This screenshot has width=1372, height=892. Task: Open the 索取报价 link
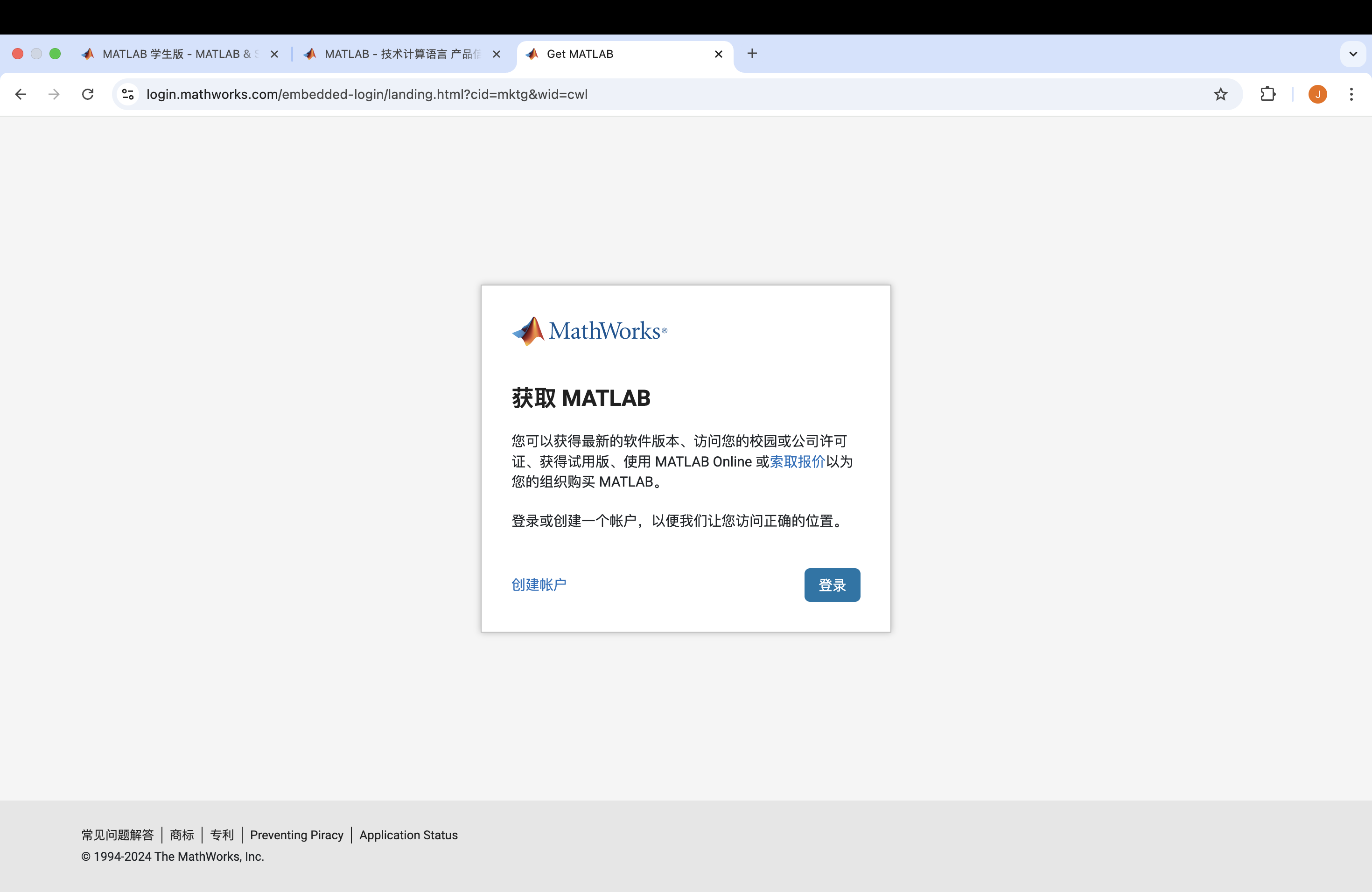point(797,461)
